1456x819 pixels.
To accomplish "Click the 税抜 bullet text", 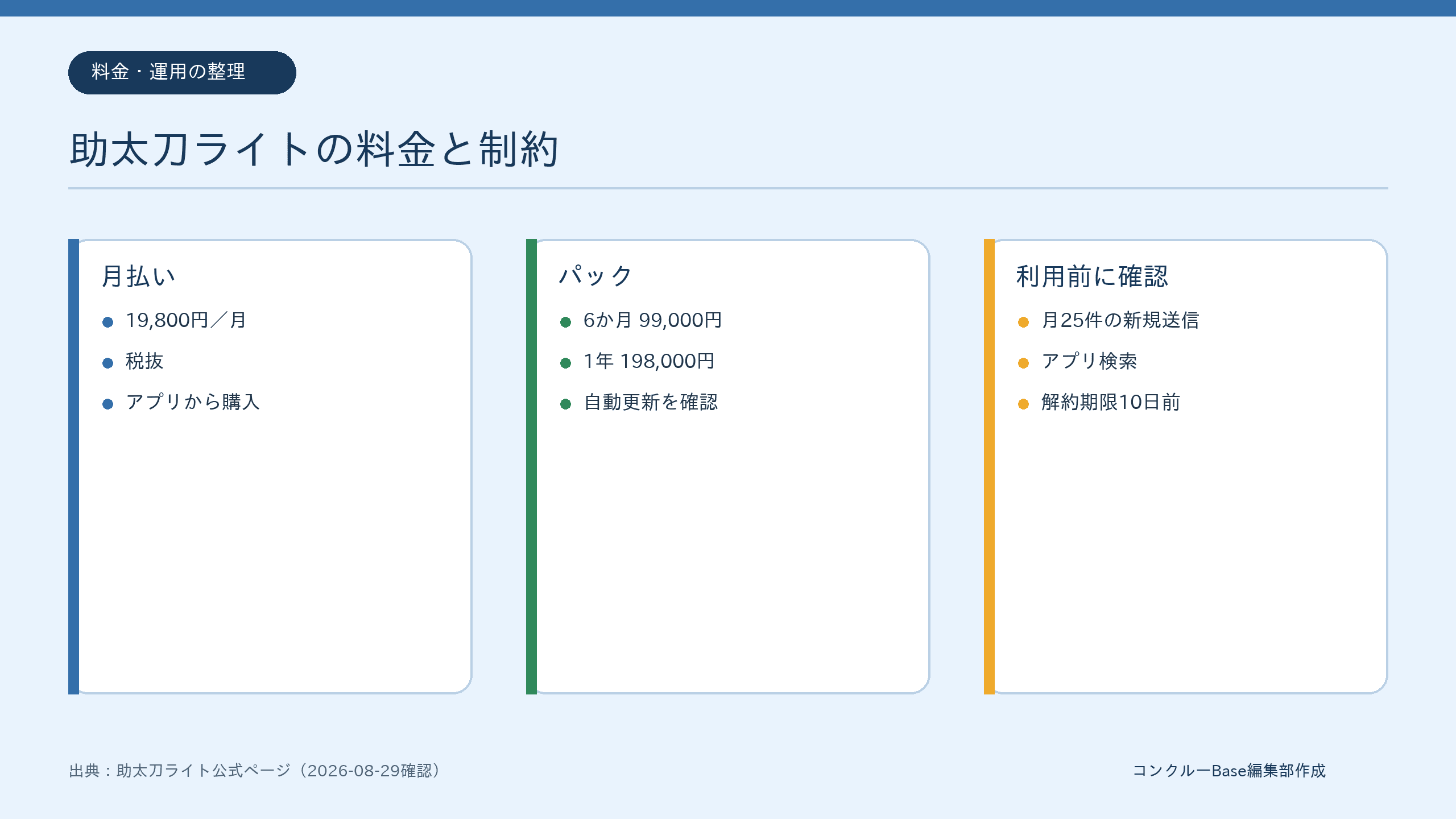I will 144,361.
